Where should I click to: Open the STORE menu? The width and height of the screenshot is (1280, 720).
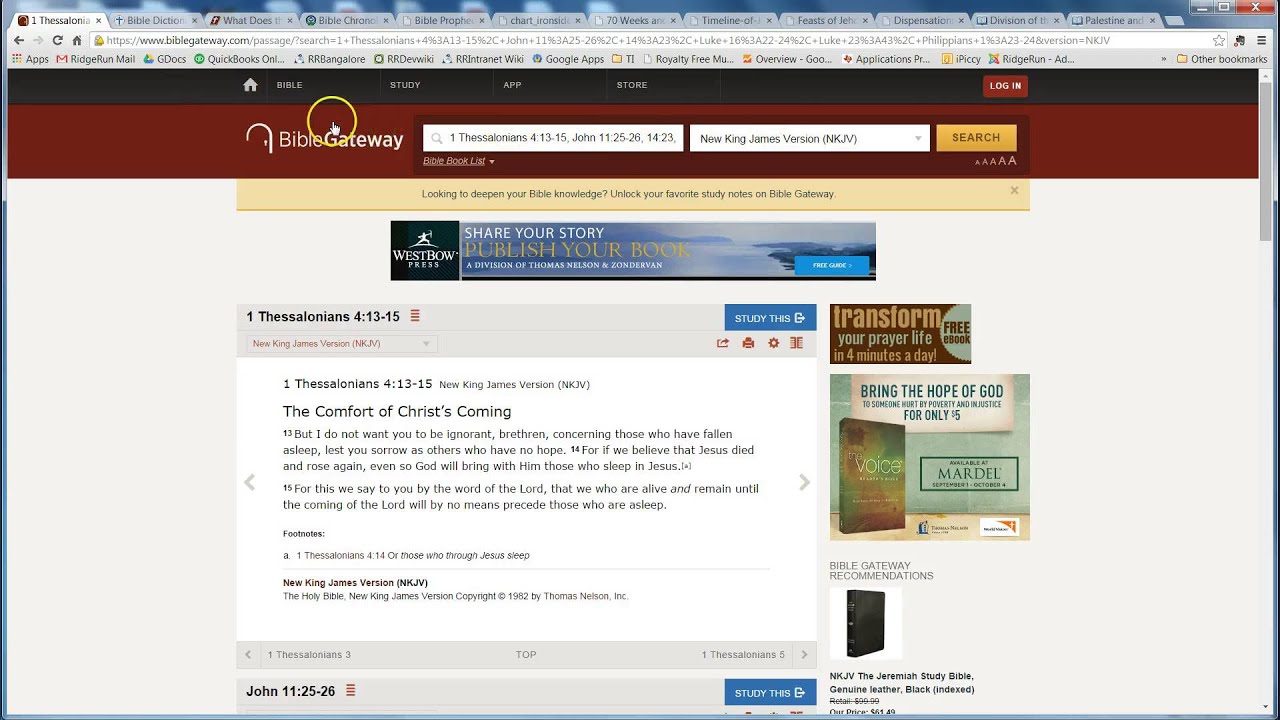click(632, 85)
